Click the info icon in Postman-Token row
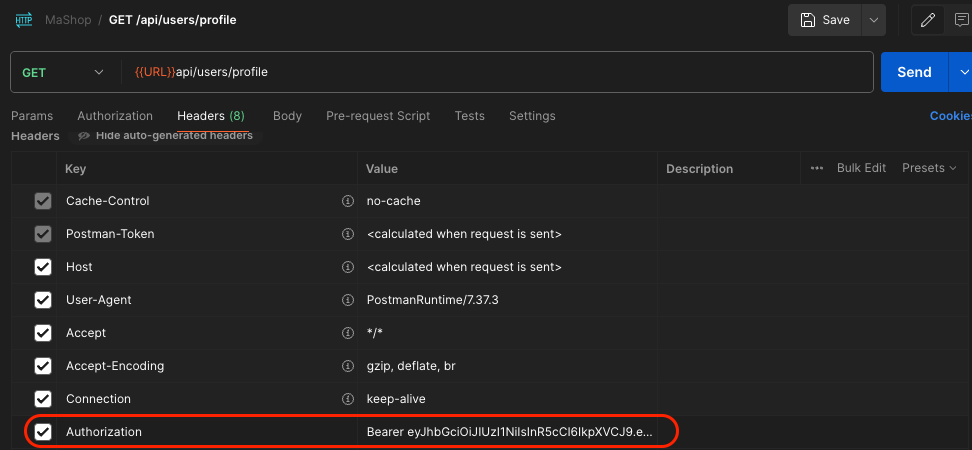This screenshot has height=450, width=972. click(348, 234)
